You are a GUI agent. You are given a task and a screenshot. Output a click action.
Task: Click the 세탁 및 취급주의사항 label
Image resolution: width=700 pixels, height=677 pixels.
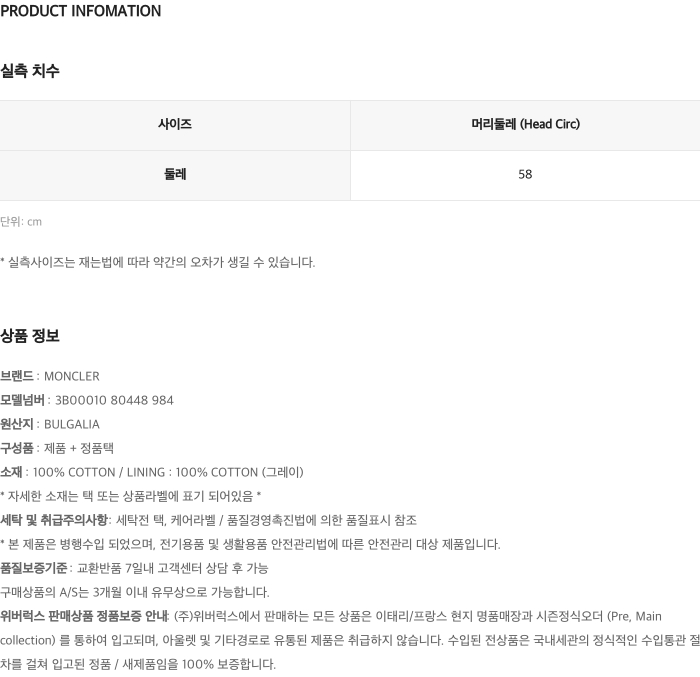point(54,520)
